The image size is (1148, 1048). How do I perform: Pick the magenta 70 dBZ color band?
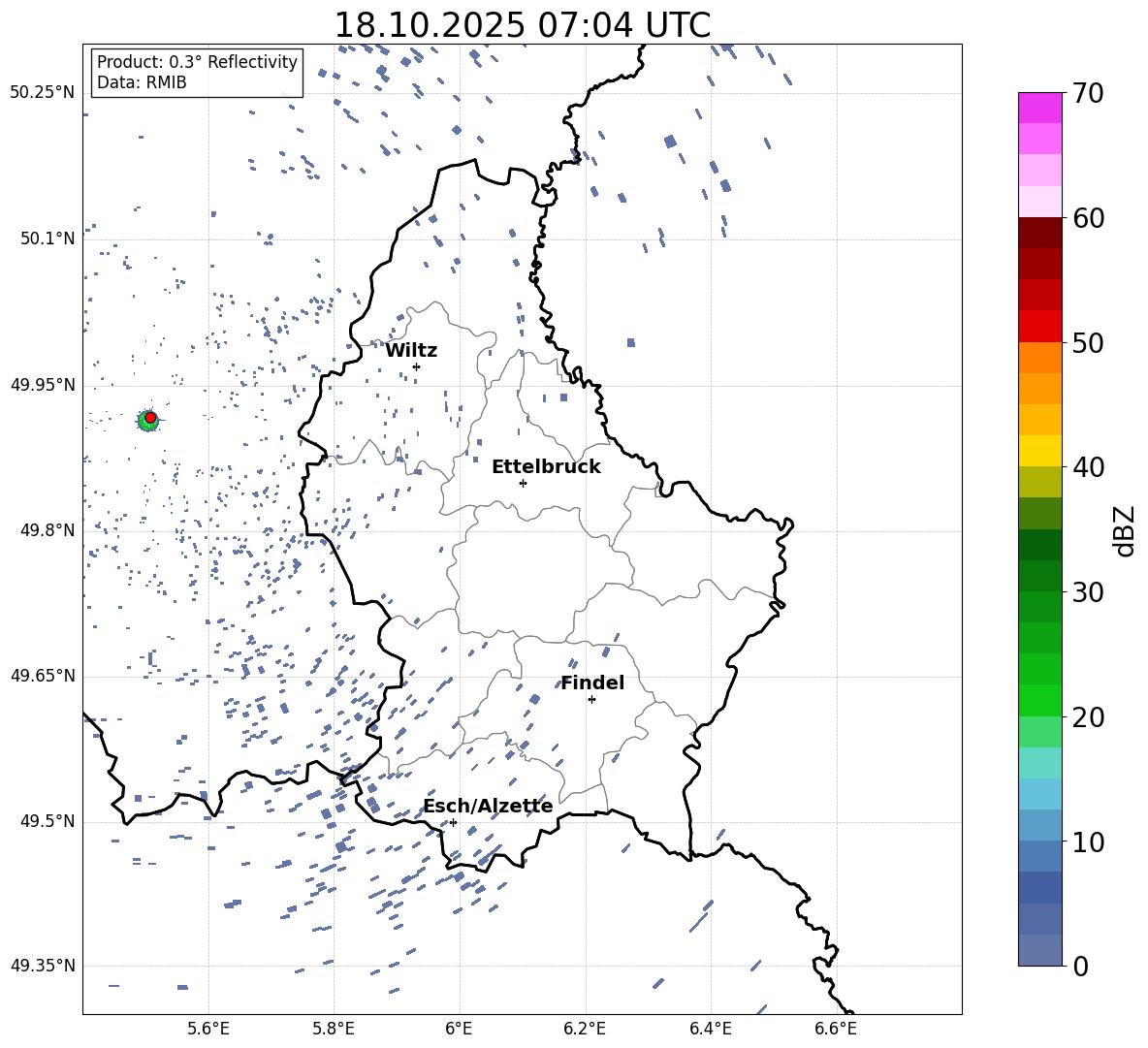click(1039, 108)
